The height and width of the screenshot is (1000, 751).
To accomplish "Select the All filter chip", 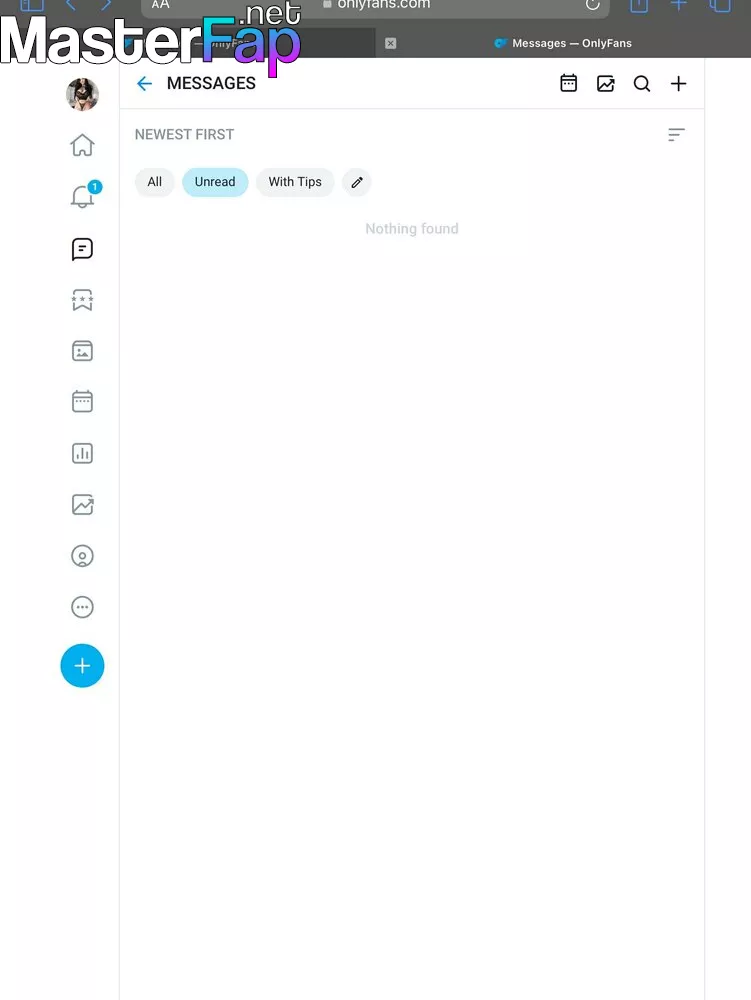I will pyautogui.click(x=154, y=182).
